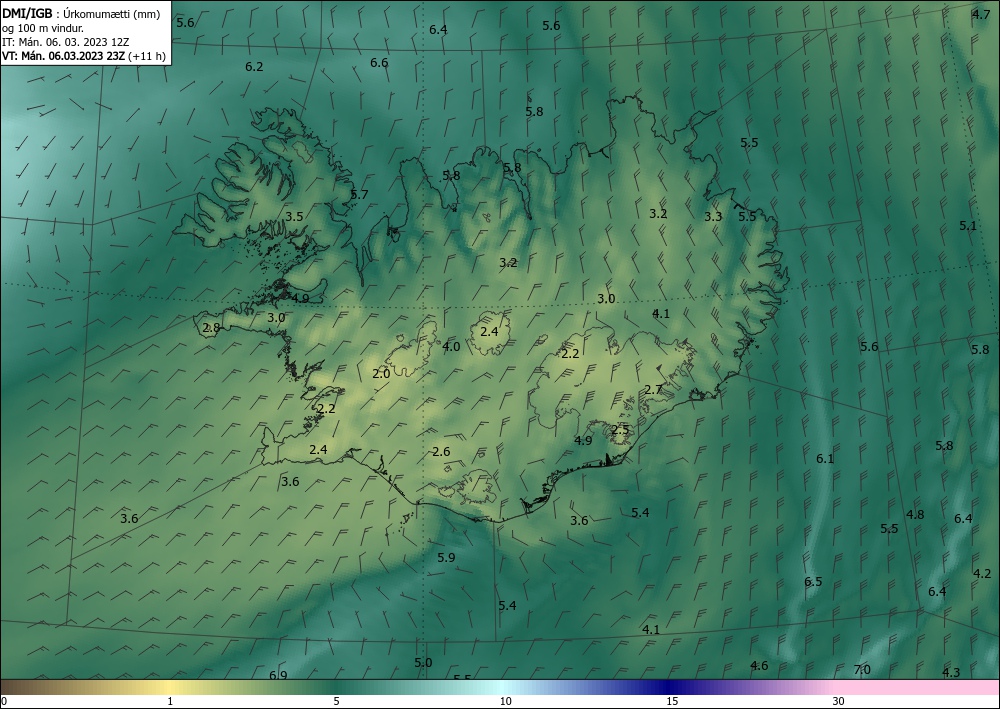Select the 6.2 precipitable water value
1000x709 pixels.
point(254,66)
